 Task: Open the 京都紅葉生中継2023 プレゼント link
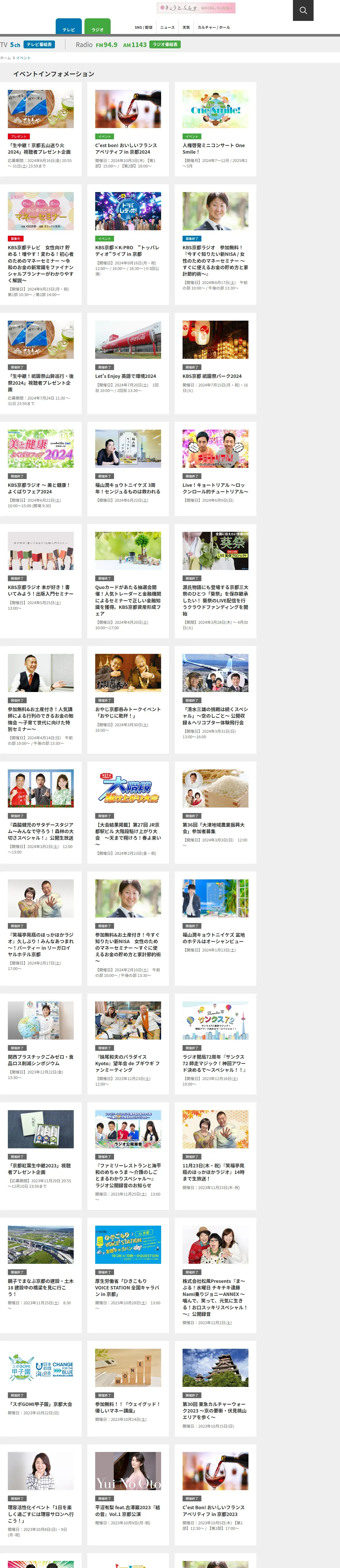coord(41,1169)
